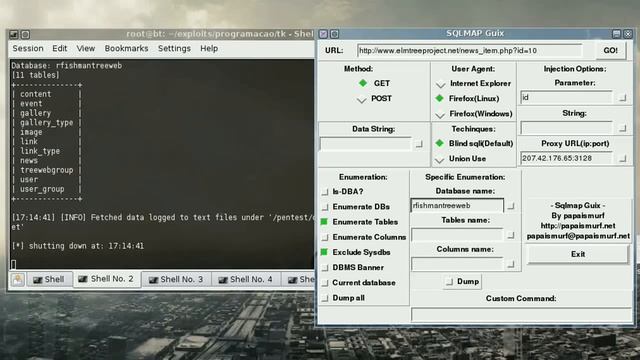Click SQLMAP Guix window menu icon
Image resolution: width=640 pixels, height=360 pixels.
point(323,34)
